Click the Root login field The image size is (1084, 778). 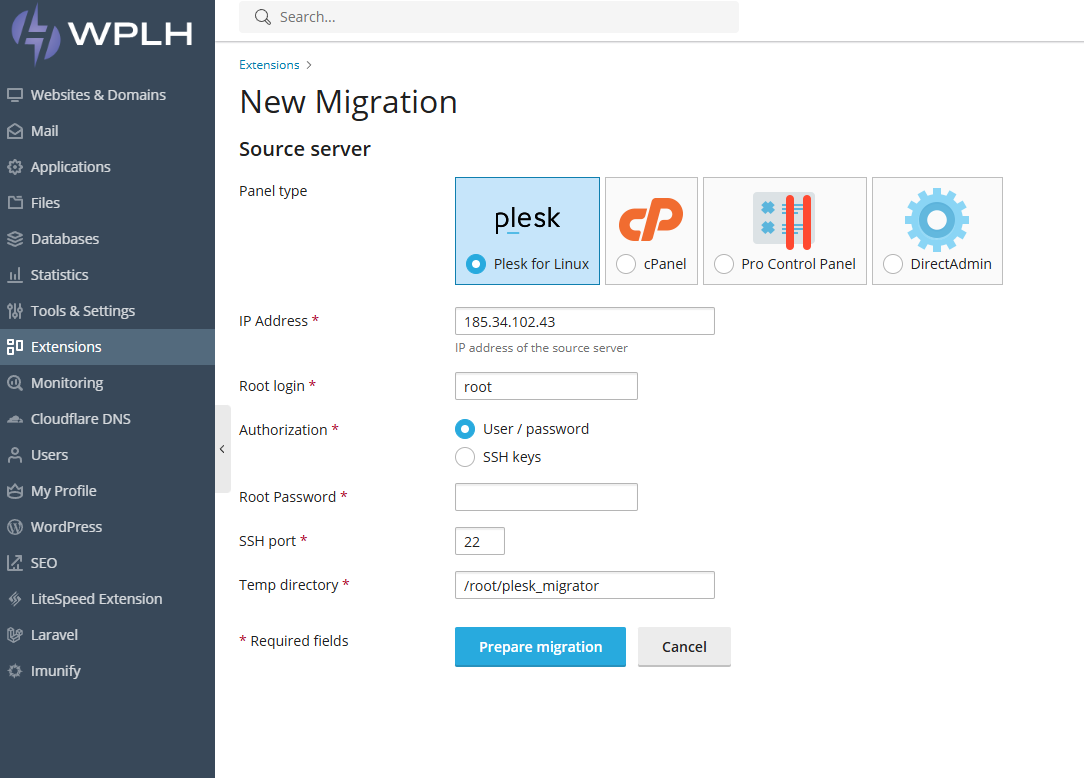tap(546, 386)
